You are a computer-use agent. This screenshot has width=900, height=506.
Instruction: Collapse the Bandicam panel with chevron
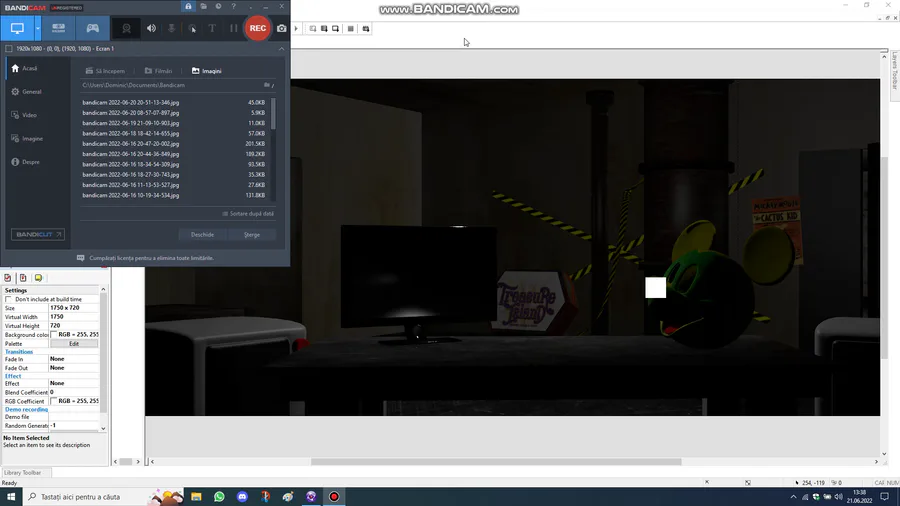click(x=281, y=49)
